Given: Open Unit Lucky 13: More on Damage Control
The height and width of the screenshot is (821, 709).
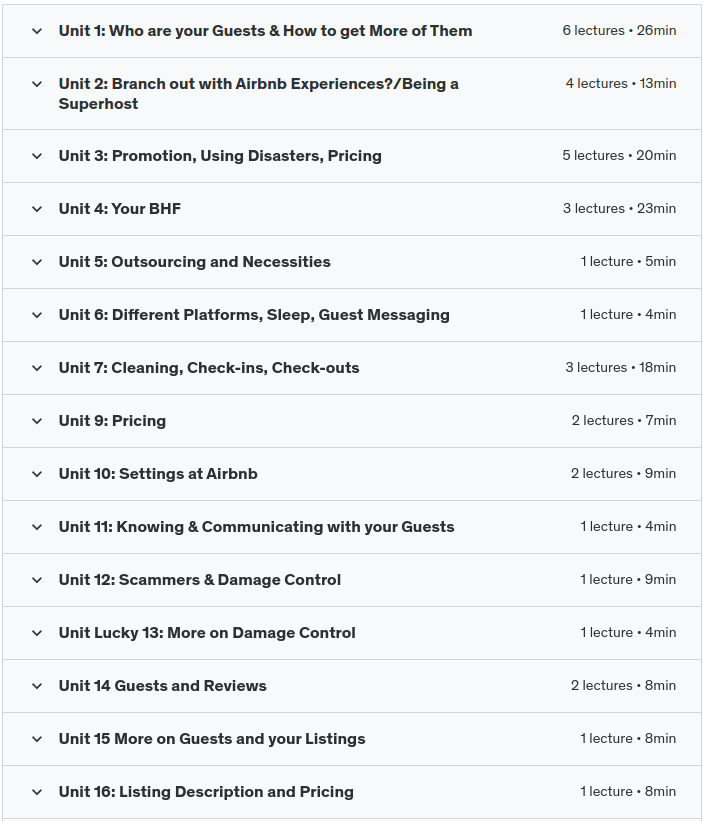Looking at the screenshot, I should click(207, 633).
